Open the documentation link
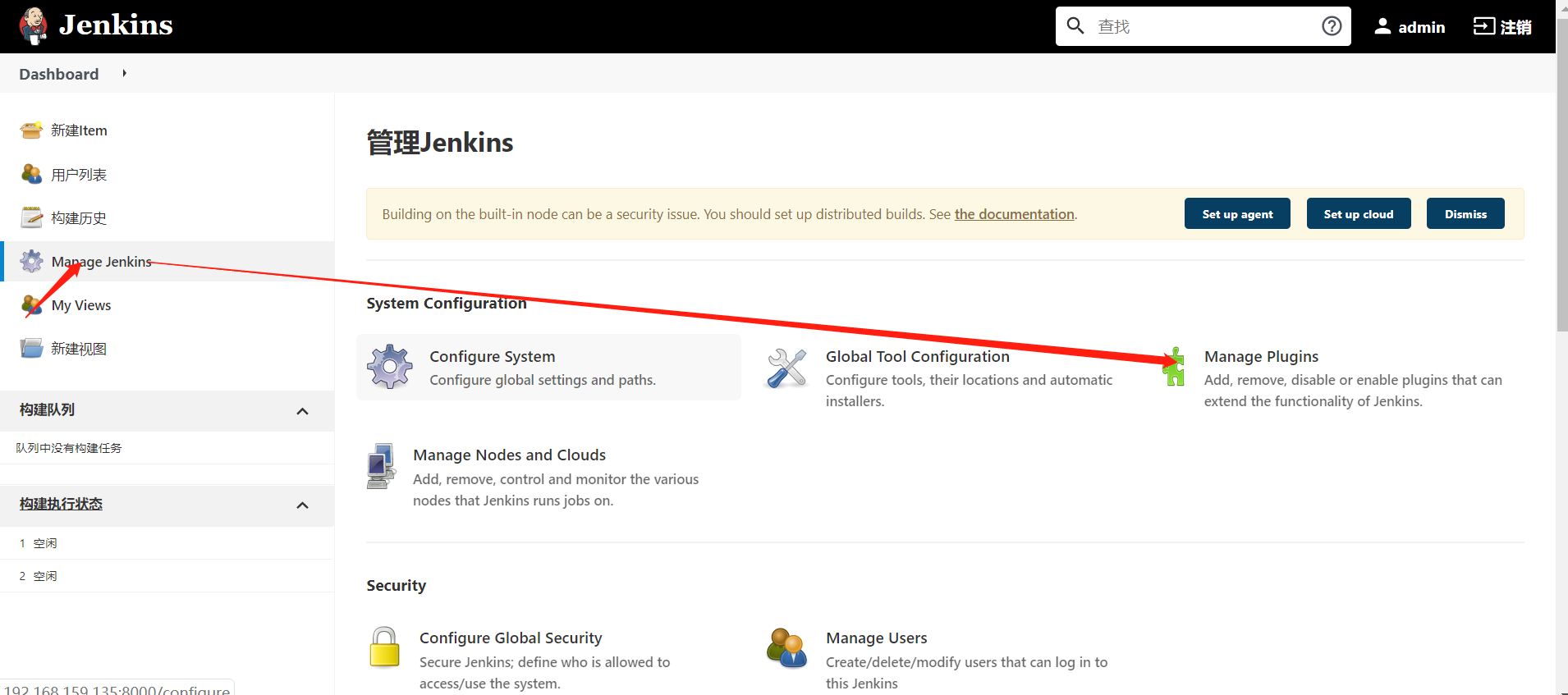 [x=1014, y=214]
